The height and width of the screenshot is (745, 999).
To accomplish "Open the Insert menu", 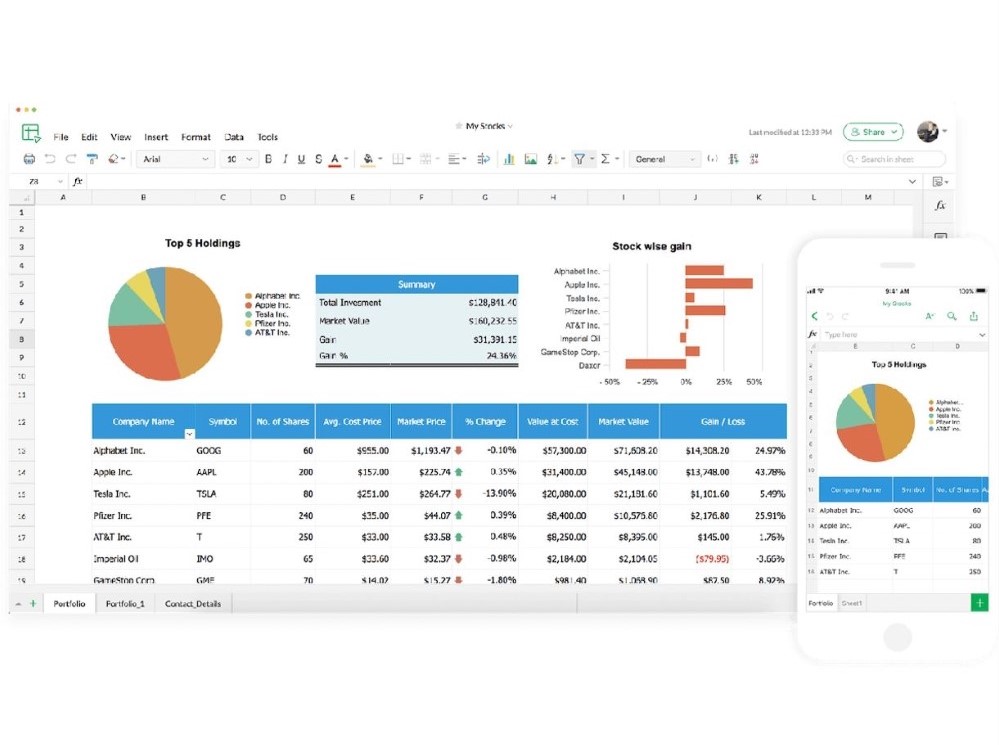I will [x=156, y=137].
